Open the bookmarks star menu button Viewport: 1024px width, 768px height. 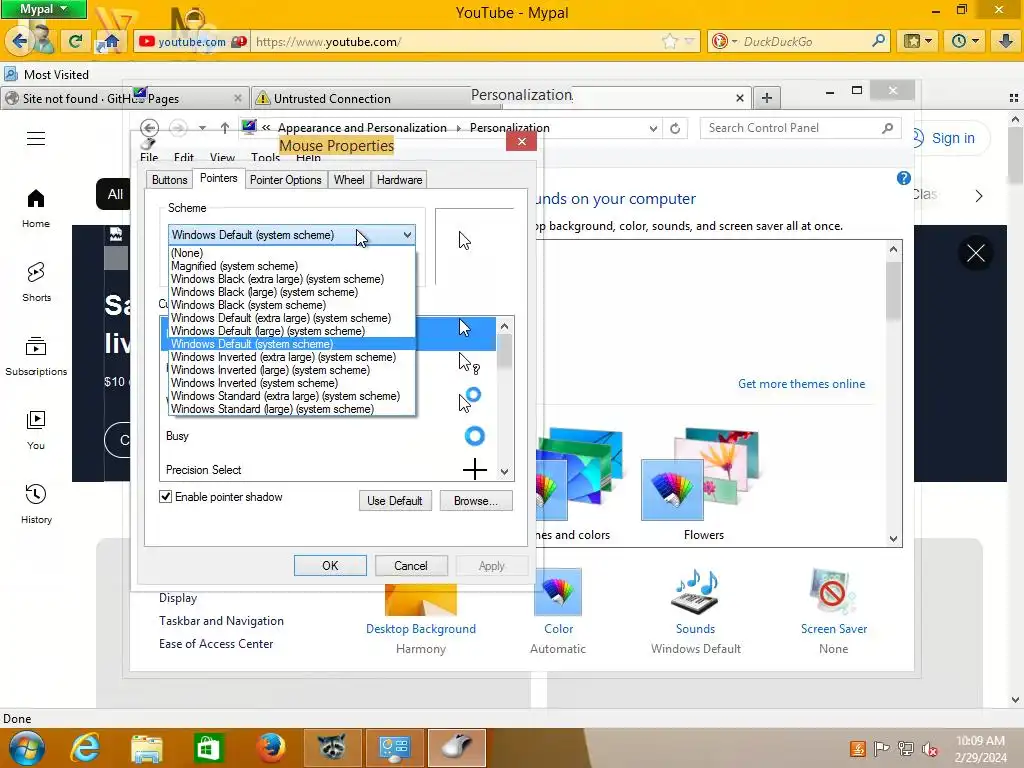918,41
